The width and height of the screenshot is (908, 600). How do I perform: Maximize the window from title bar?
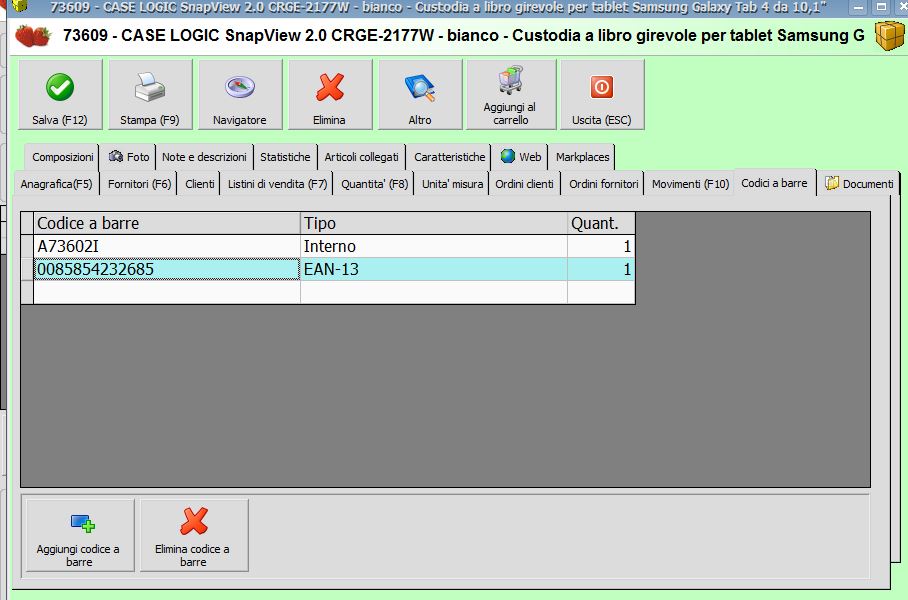pos(881,8)
